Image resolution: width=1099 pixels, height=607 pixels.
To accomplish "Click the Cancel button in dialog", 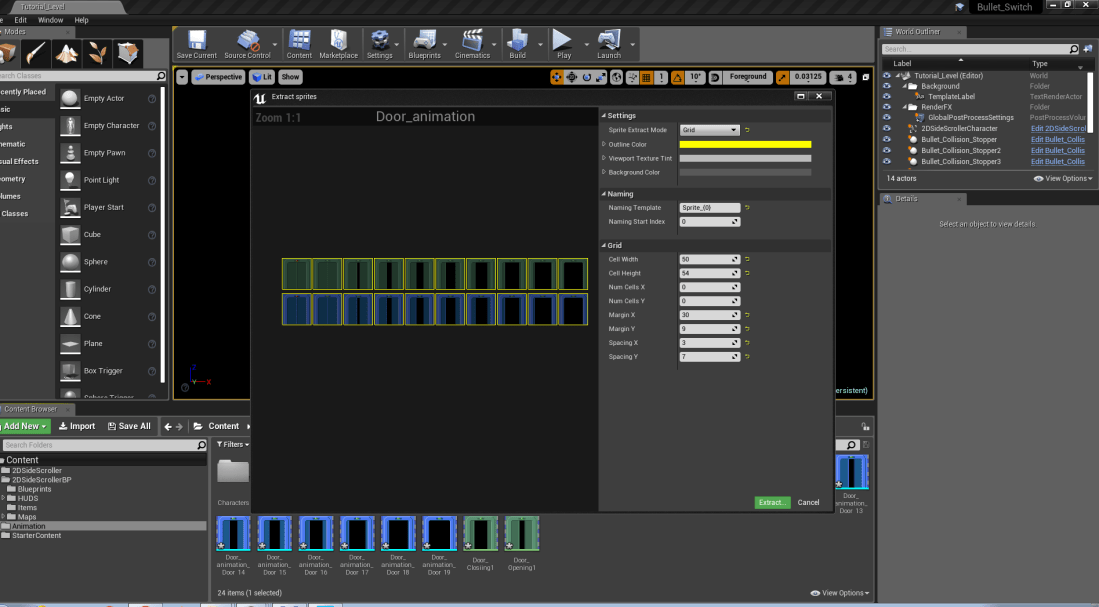I will (x=808, y=502).
